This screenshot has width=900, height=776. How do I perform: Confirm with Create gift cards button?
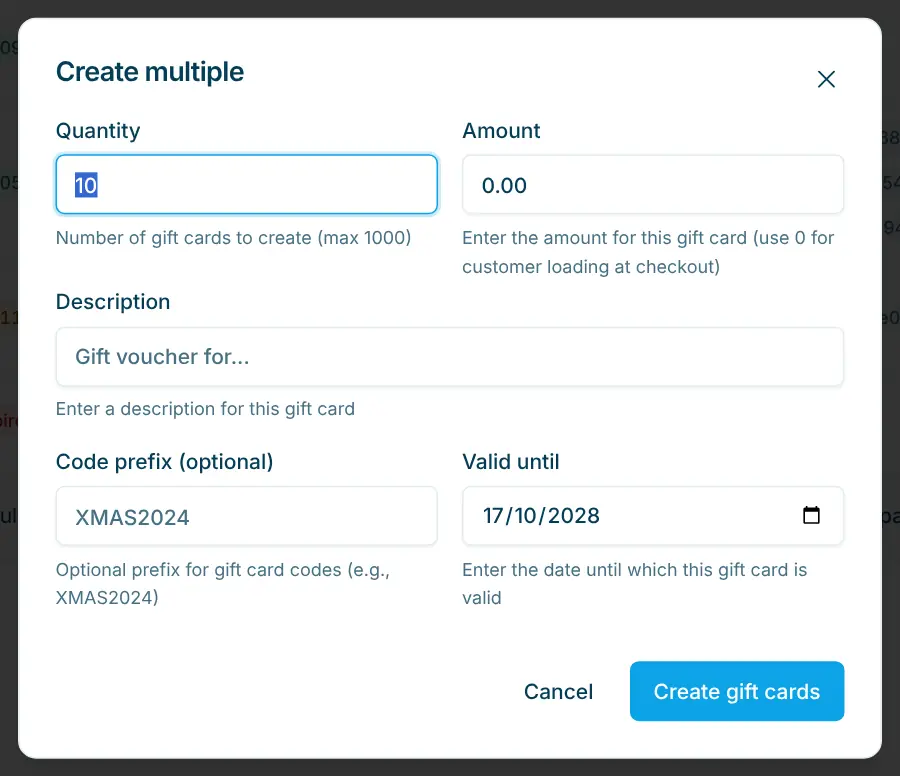[x=737, y=691]
